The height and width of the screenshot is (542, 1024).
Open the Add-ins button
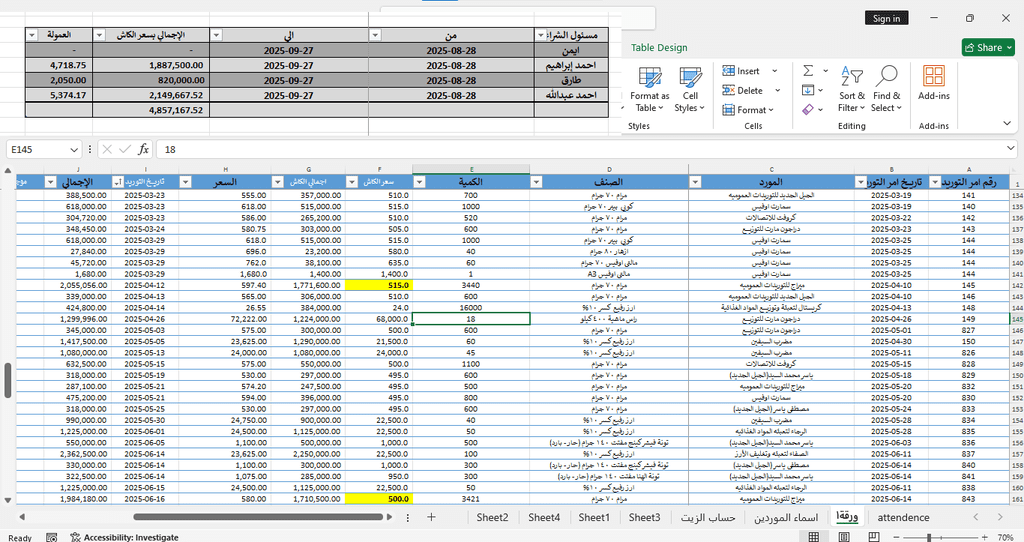[933, 84]
